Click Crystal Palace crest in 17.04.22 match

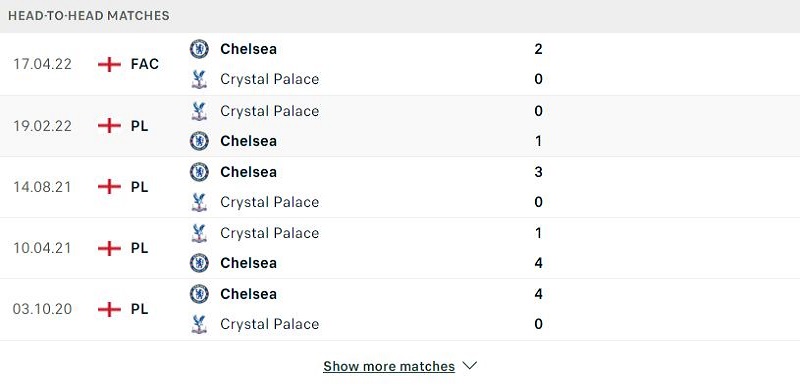coord(199,79)
